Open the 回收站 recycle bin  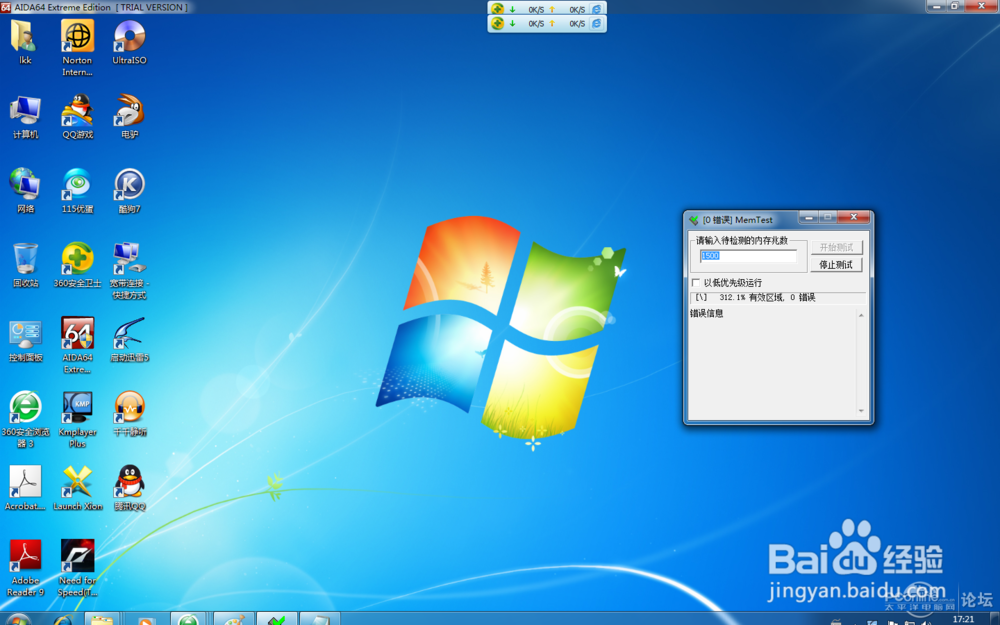(25, 265)
